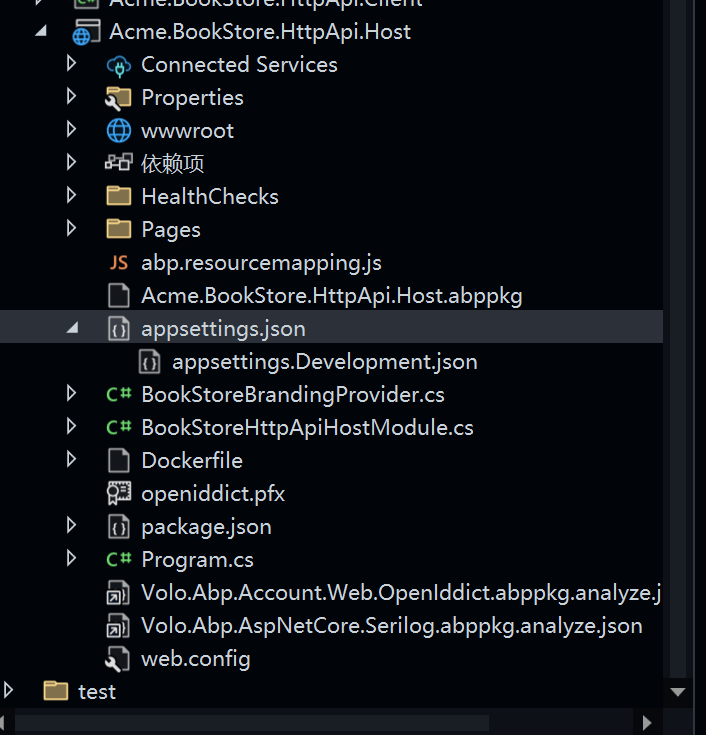Viewport: 706px width, 735px height.
Task: Select appsettings.Development.json file
Action: click(324, 362)
